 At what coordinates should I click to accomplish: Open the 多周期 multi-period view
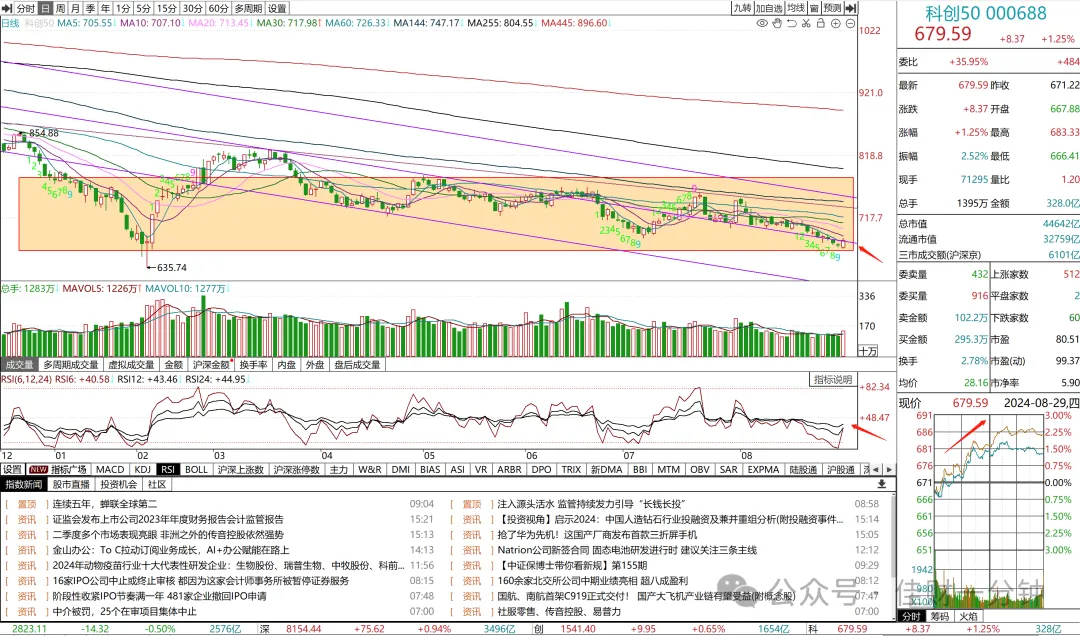coord(249,8)
